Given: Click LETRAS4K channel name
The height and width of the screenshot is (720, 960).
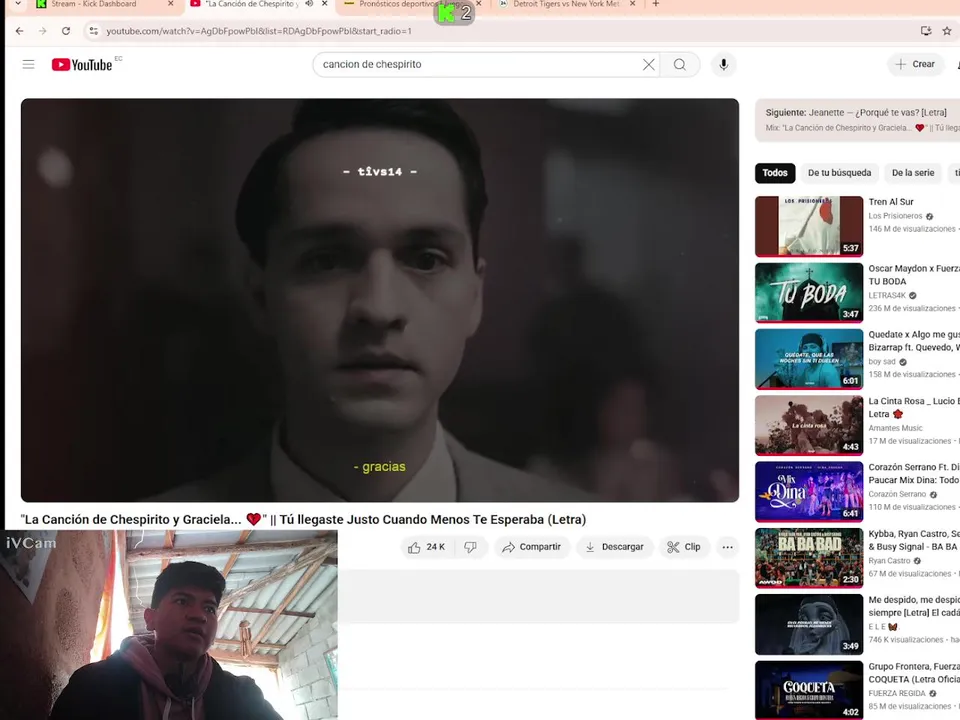Looking at the screenshot, I should pyautogui.click(x=887, y=295).
